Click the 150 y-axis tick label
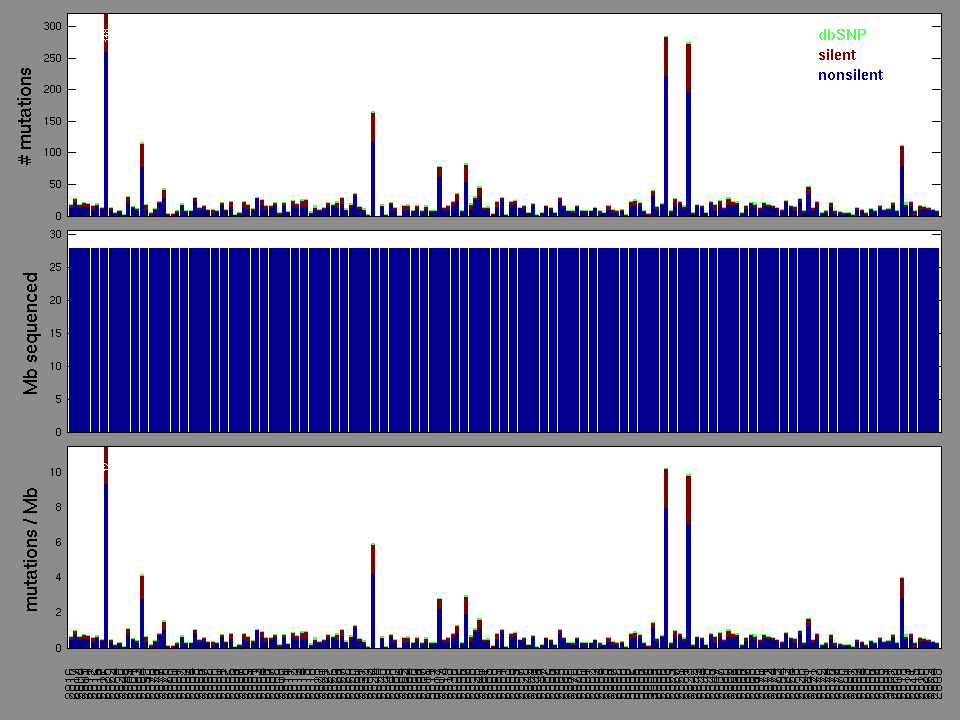The width and height of the screenshot is (960, 720). [50, 121]
